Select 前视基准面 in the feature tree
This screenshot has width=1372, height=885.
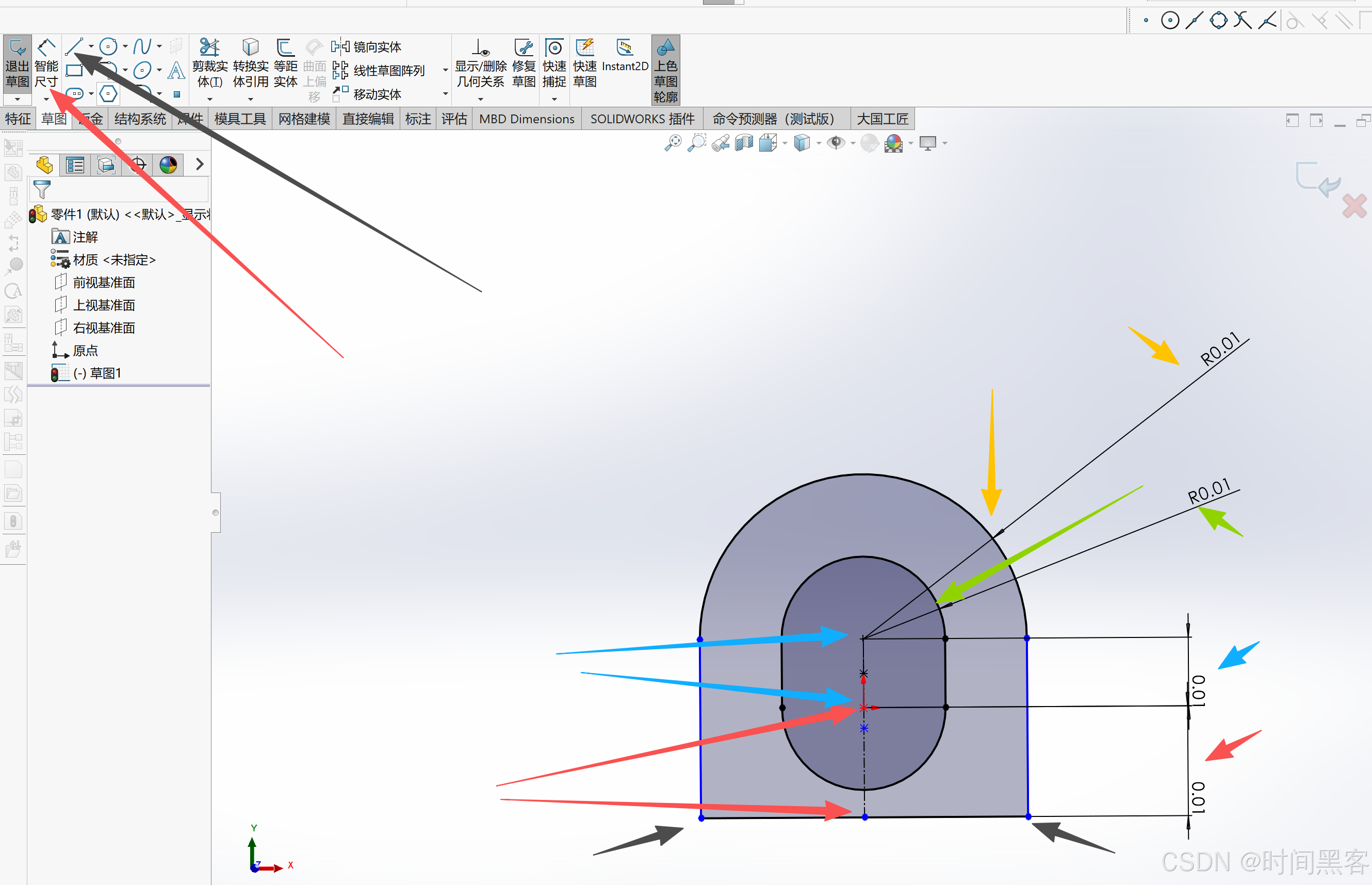point(104,282)
